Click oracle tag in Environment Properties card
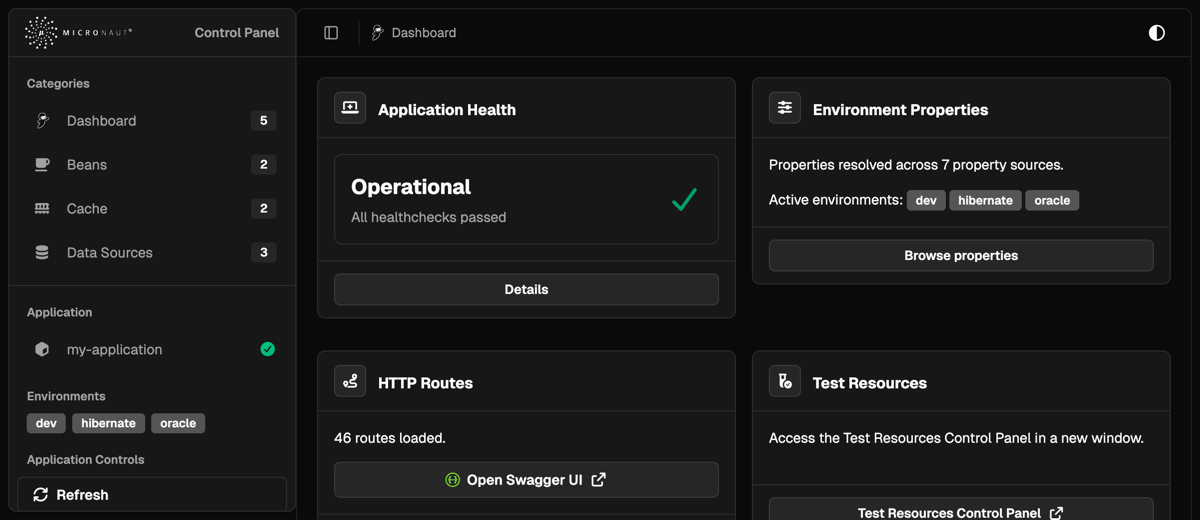This screenshot has height=520, width=1200. [x=1052, y=201]
